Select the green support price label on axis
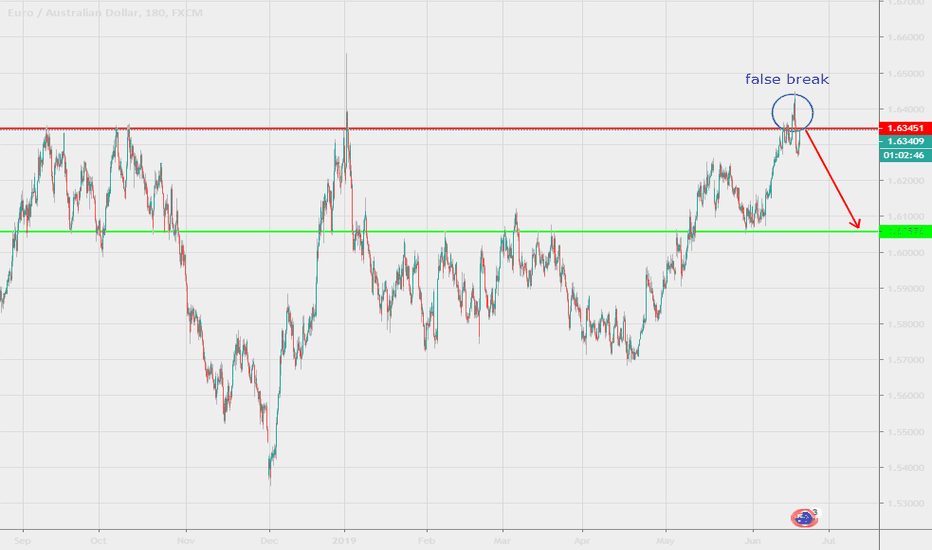Viewport: 932px width, 550px height. click(905, 231)
